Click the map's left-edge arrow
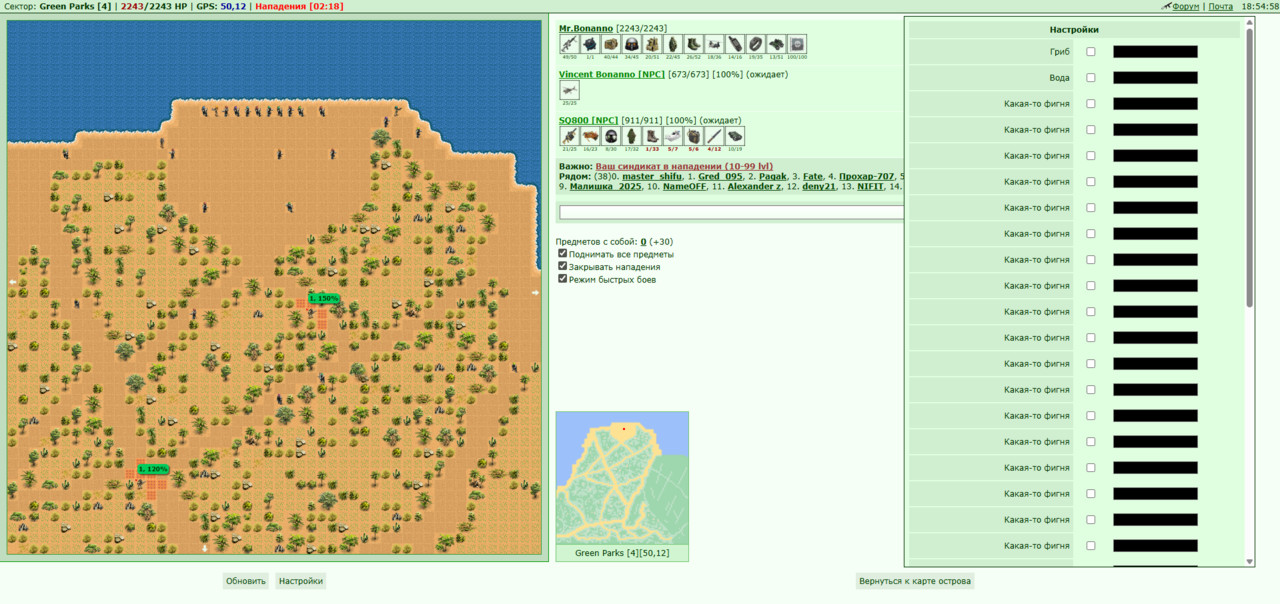Image resolution: width=1280 pixels, height=604 pixels. (x=13, y=283)
